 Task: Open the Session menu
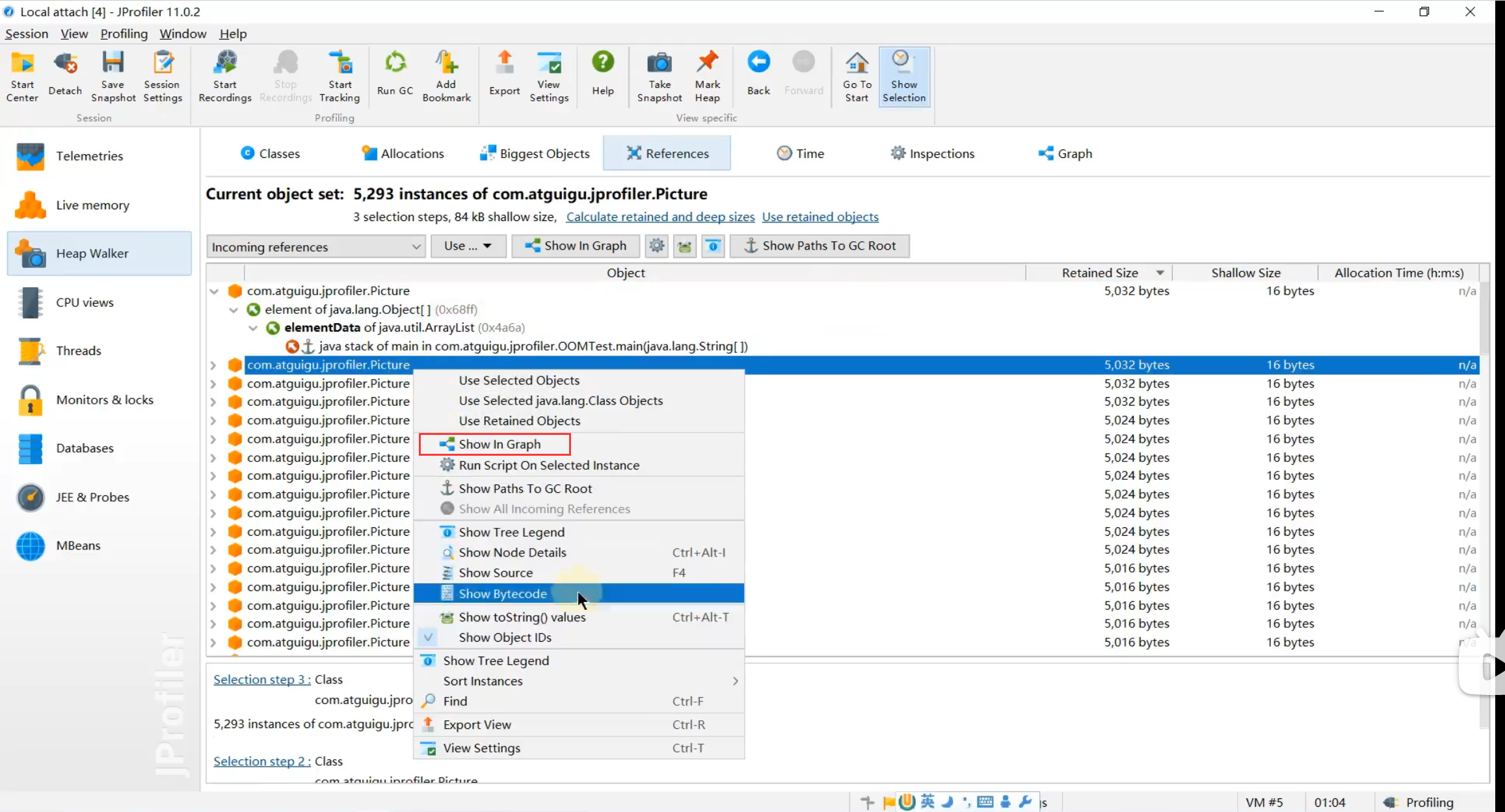pos(27,34)
